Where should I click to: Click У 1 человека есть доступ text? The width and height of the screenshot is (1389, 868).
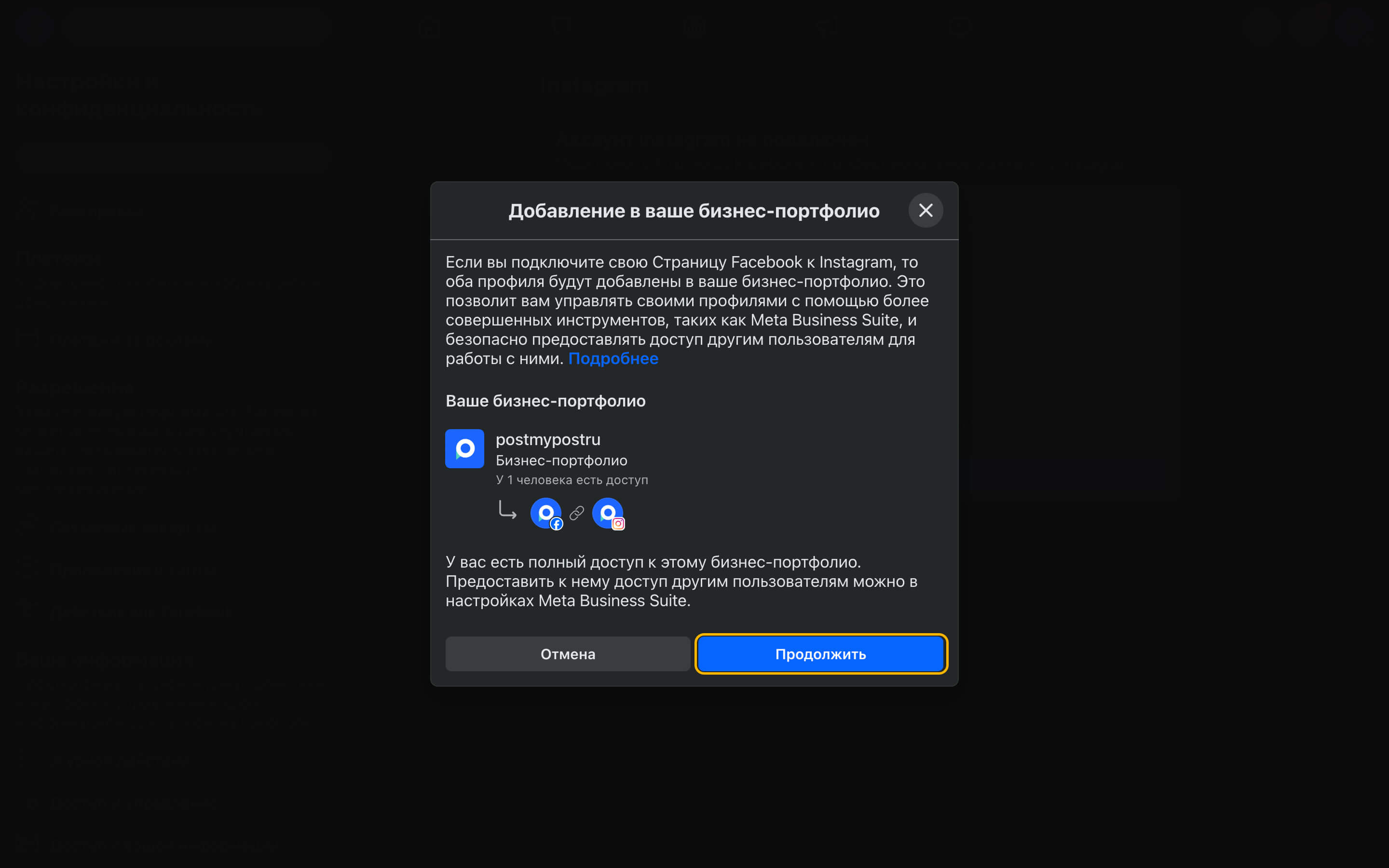[572, 480]
